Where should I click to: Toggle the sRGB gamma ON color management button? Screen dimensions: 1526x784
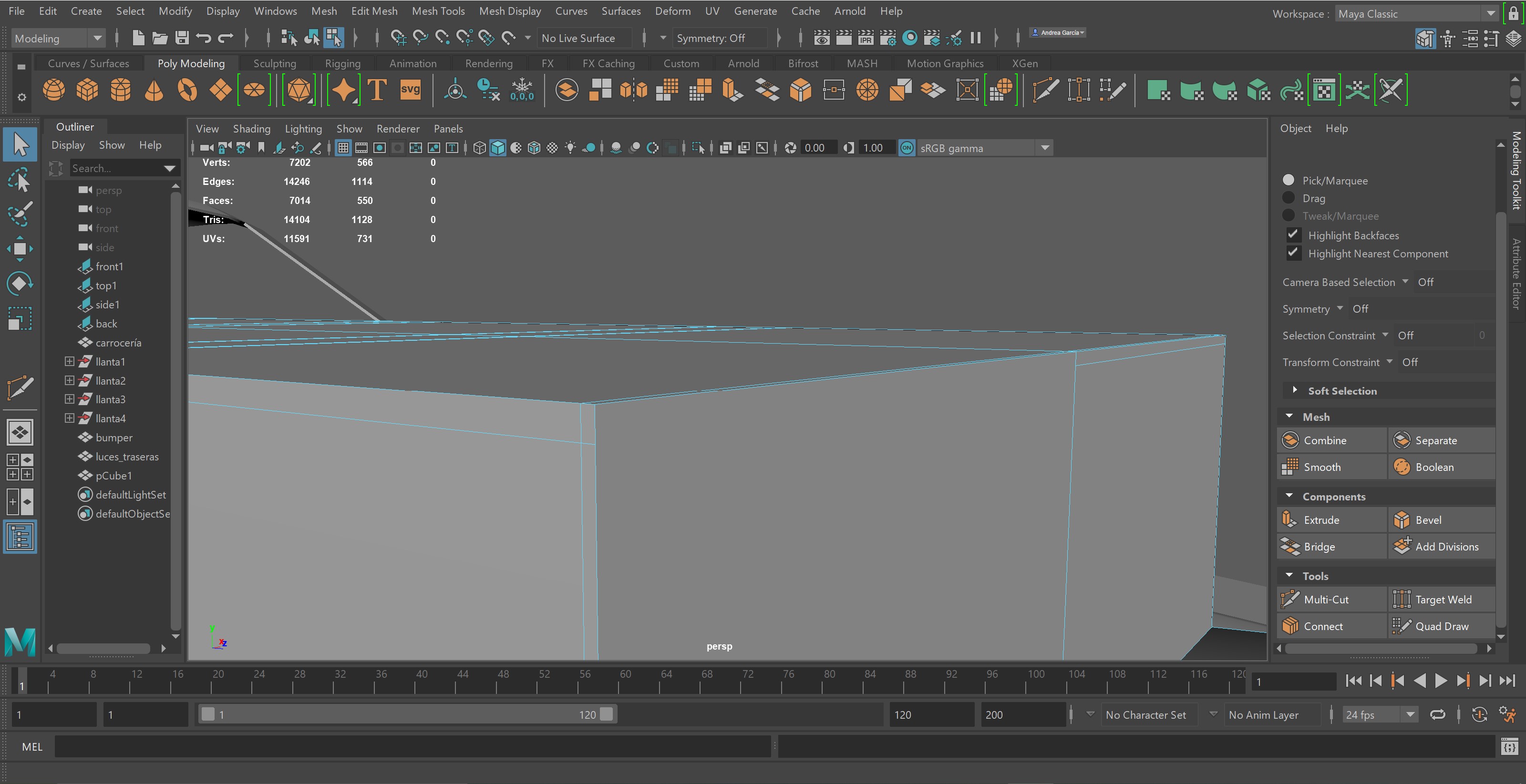[x=907, y=148]
